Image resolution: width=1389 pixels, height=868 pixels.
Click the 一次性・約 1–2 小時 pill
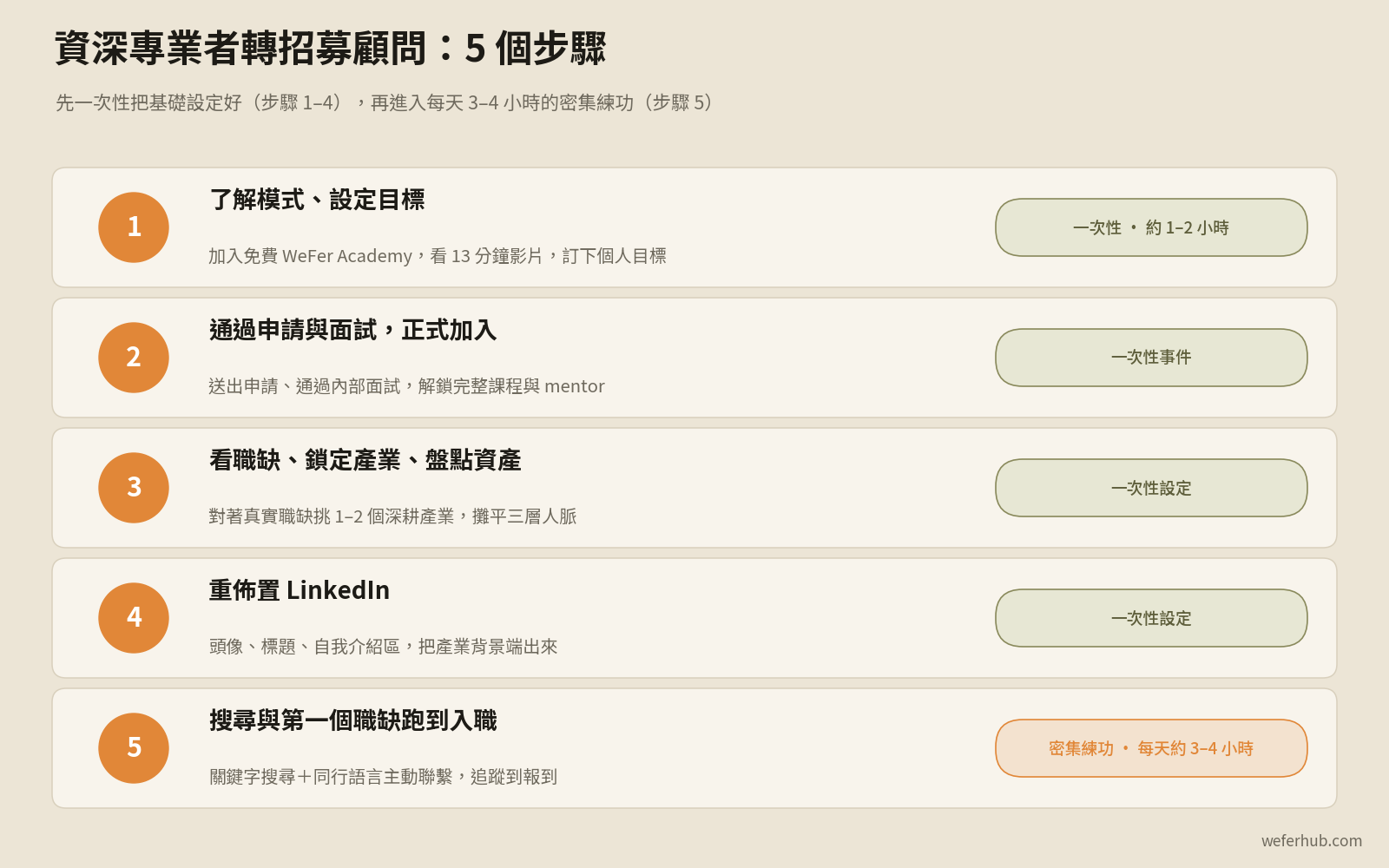(1151, 227)
